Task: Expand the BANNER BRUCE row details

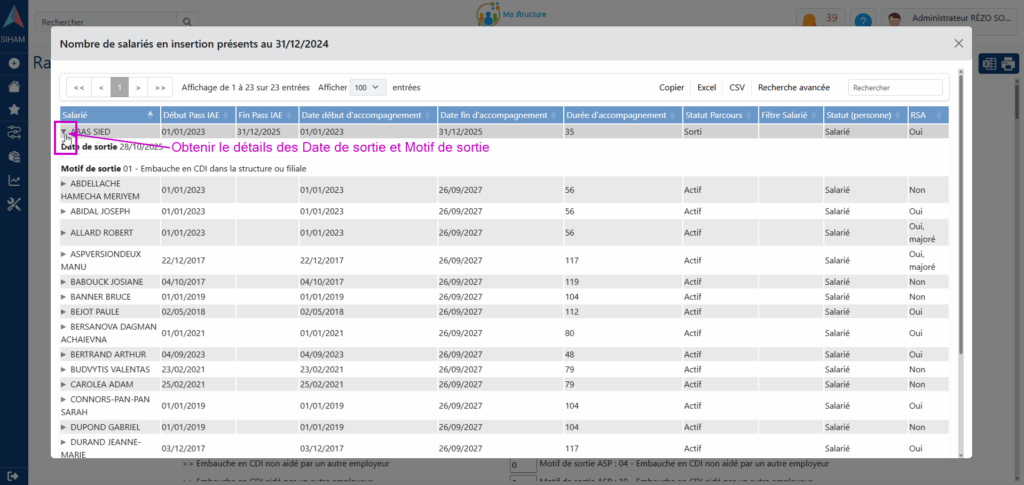Action: pyautogui.click(x=64, y=297)
